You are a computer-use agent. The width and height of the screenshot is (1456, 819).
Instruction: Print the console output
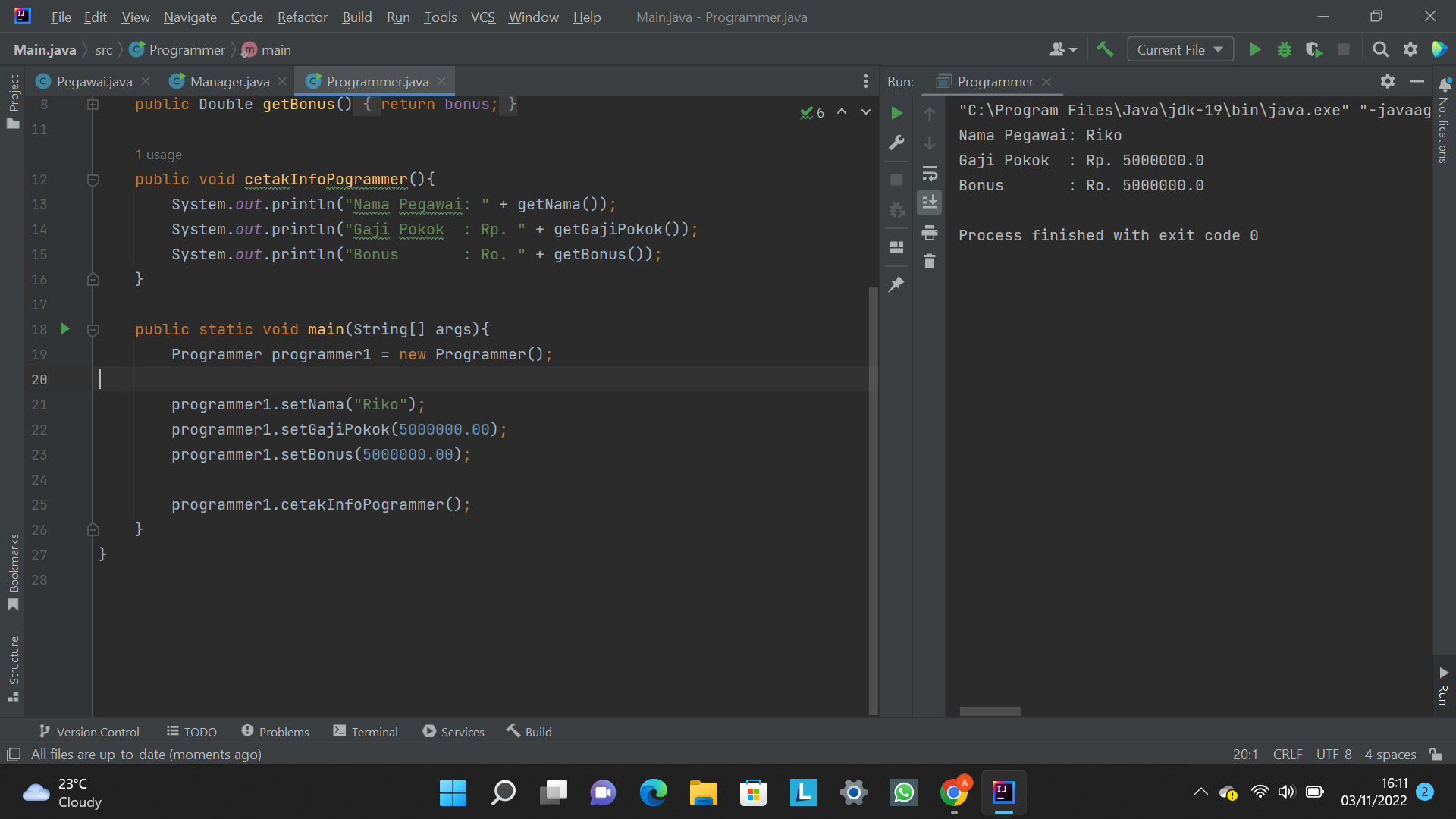(x=930, y=233)
